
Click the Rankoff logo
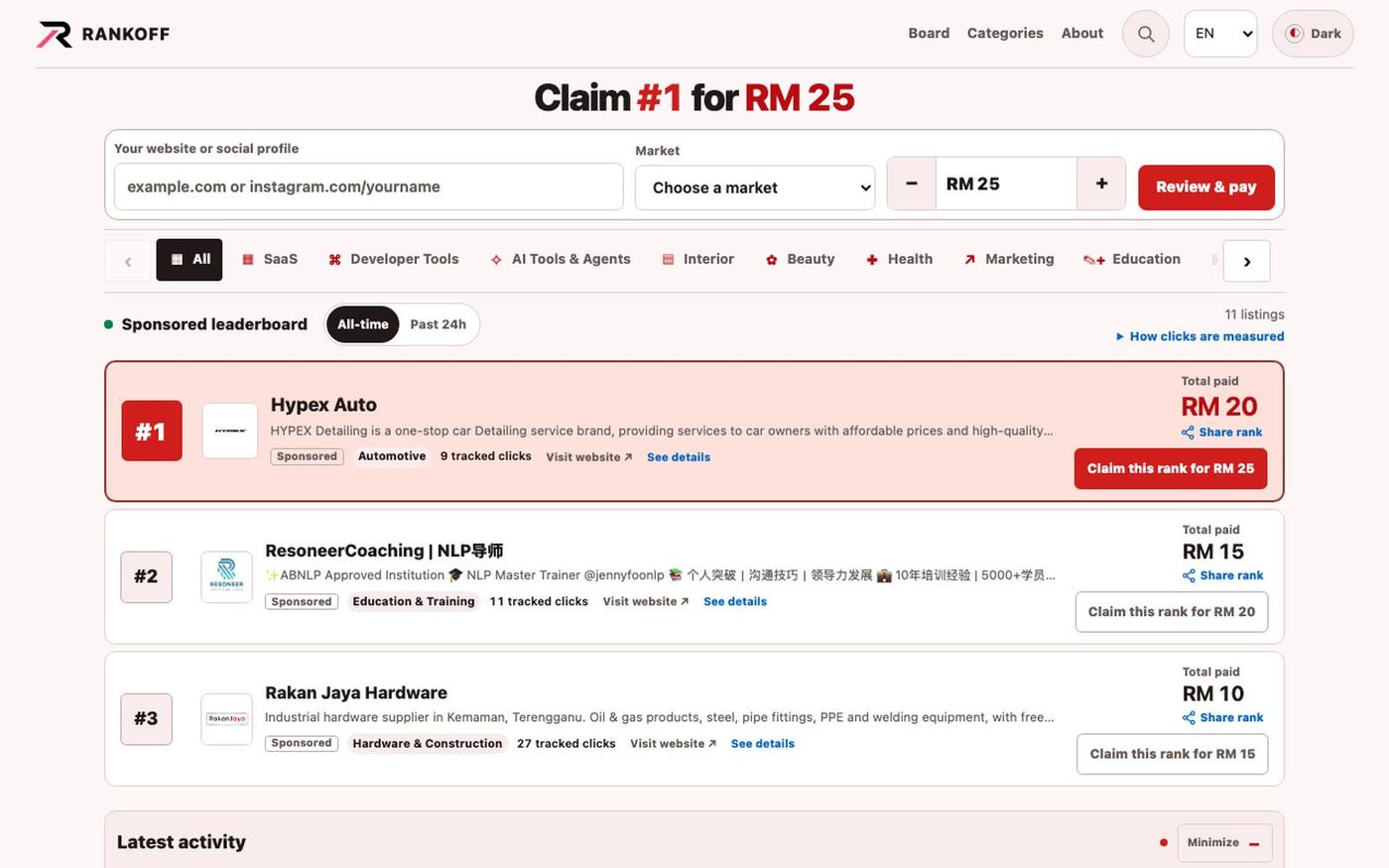point(103,34)
